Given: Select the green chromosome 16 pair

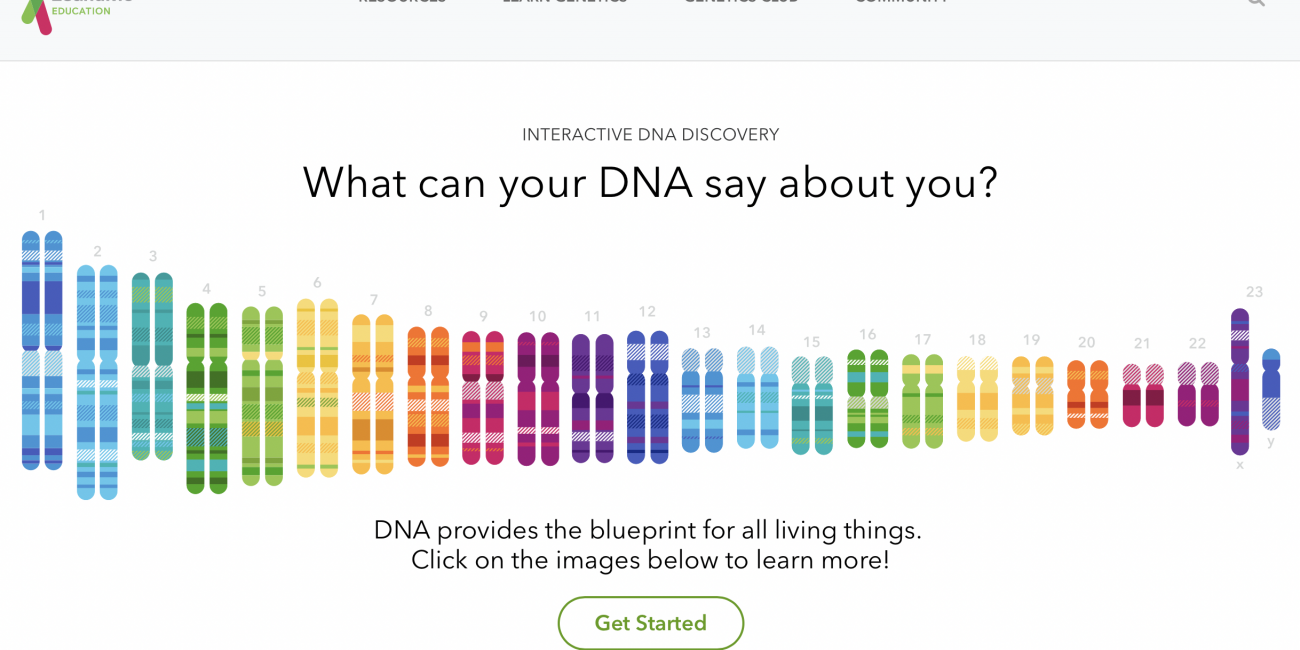Looking at the screenshot, I should (x=868, y=399).
